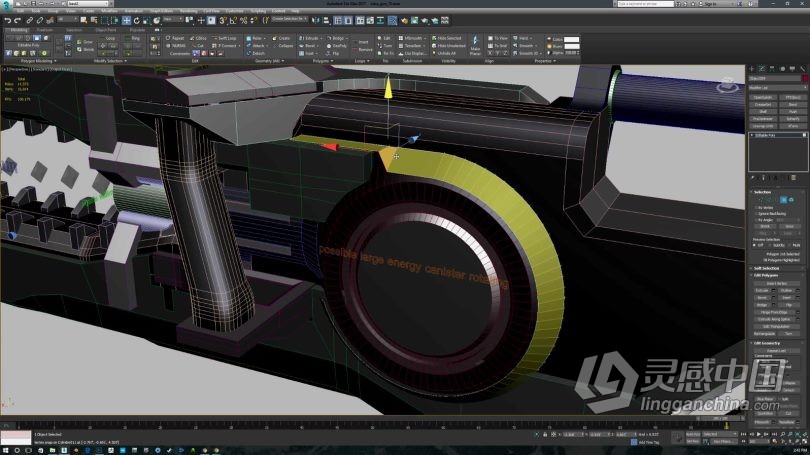Choose the Rectangular Selection Region tool
The width and height of the screenshot is (810, 455).
pos(104,20)
